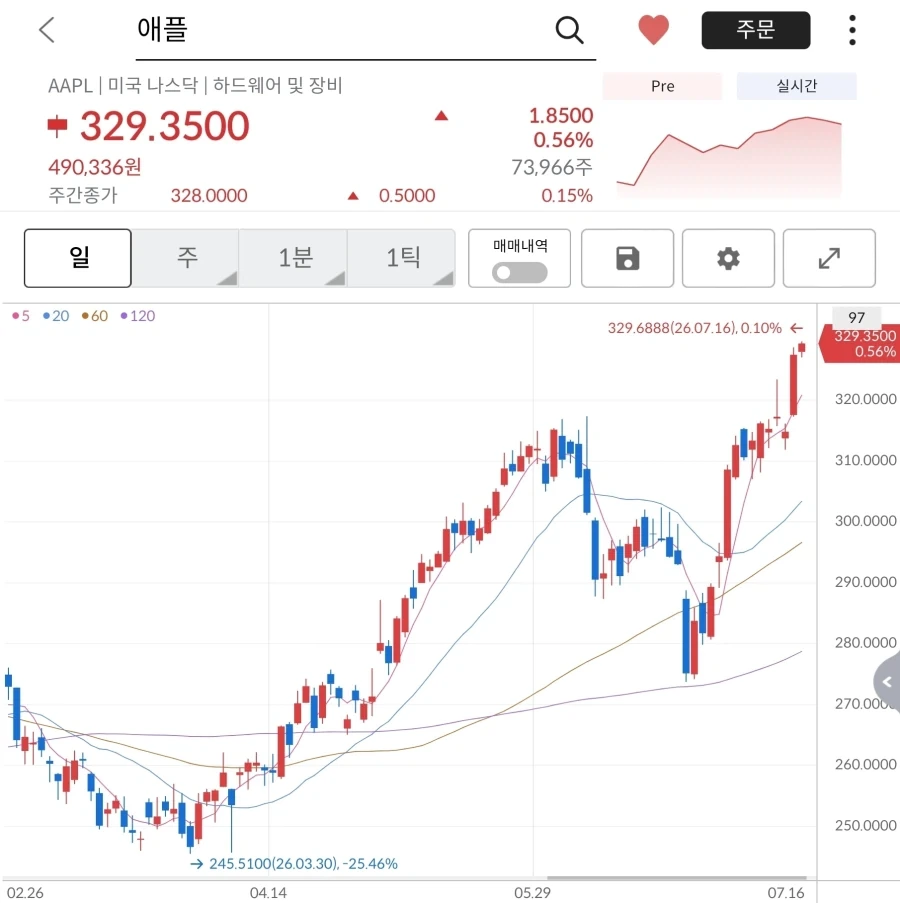Select the 실시간 realtime button
This screenshot has width=900, height=903.
click(x=796, y=86)
